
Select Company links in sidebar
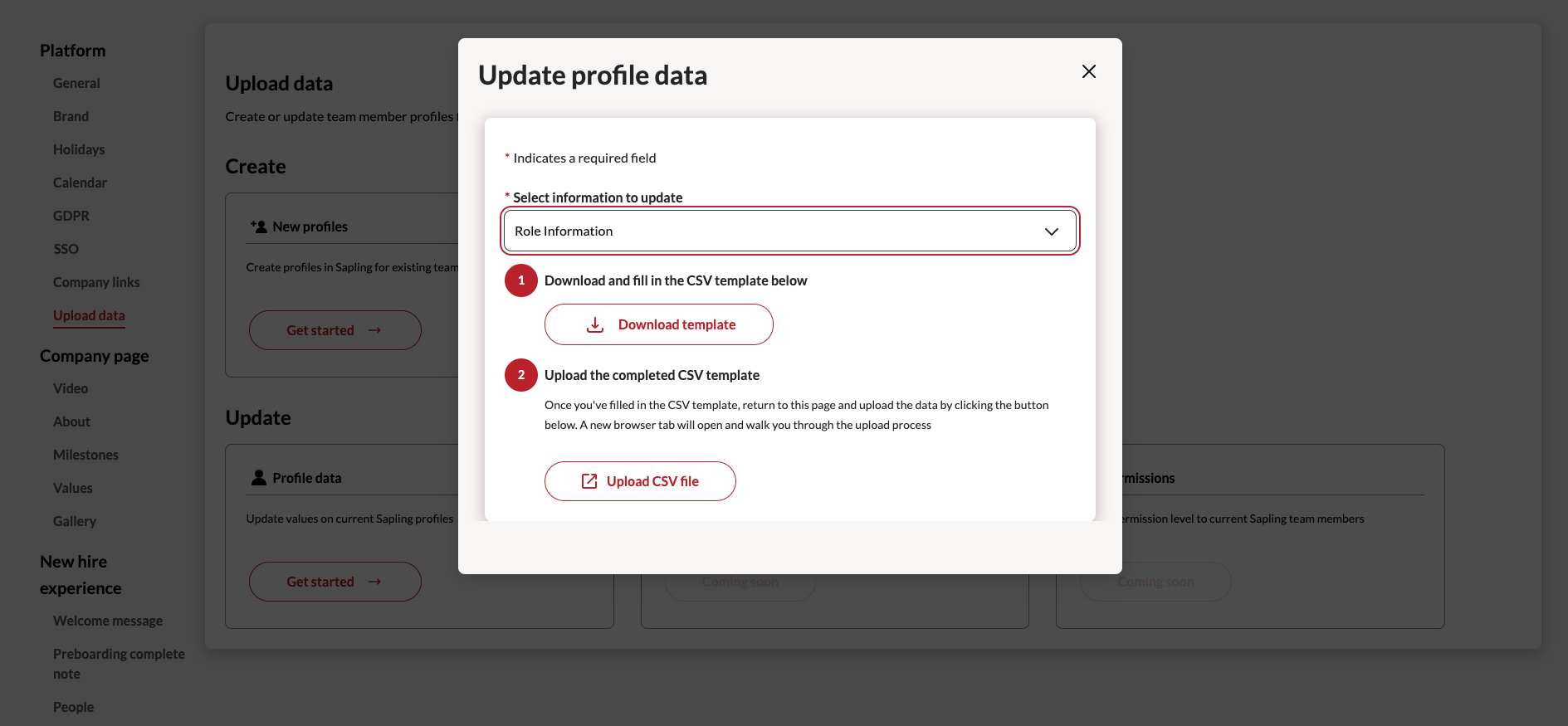pos(96,282)
